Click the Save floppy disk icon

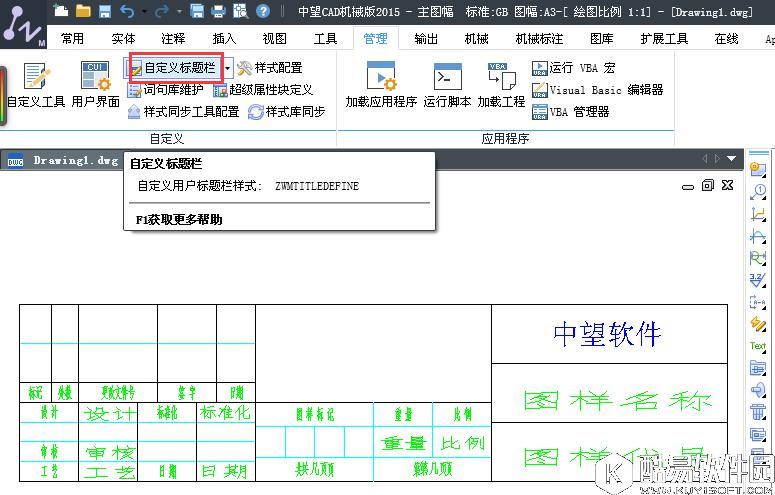tap(105, 11)
